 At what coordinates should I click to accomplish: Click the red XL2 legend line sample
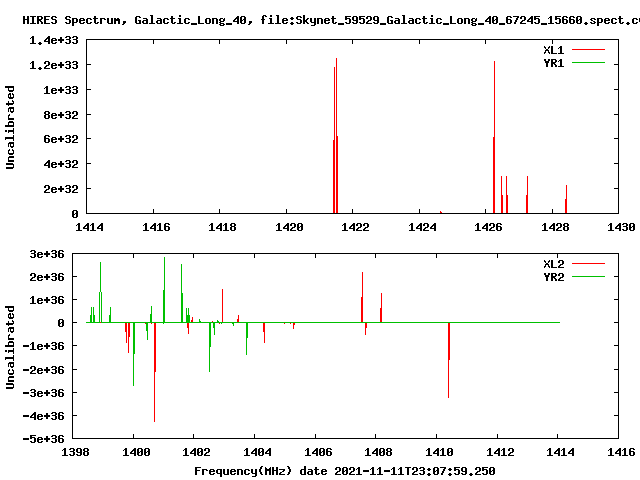588,264
